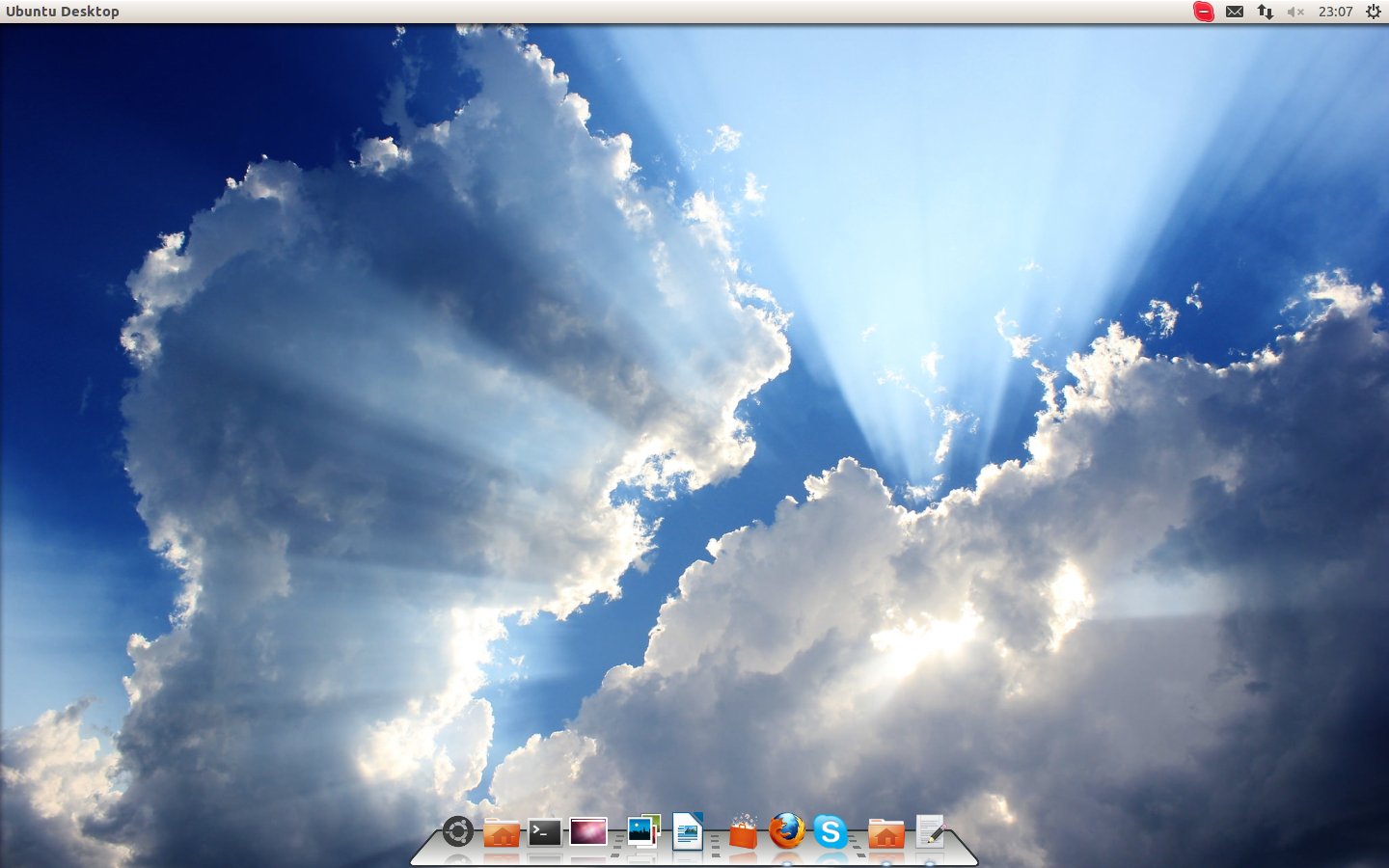The width and height of the screenshot is (1389, 868).
Task: Open the power/session gear menu
Action: pos(1374,12)
